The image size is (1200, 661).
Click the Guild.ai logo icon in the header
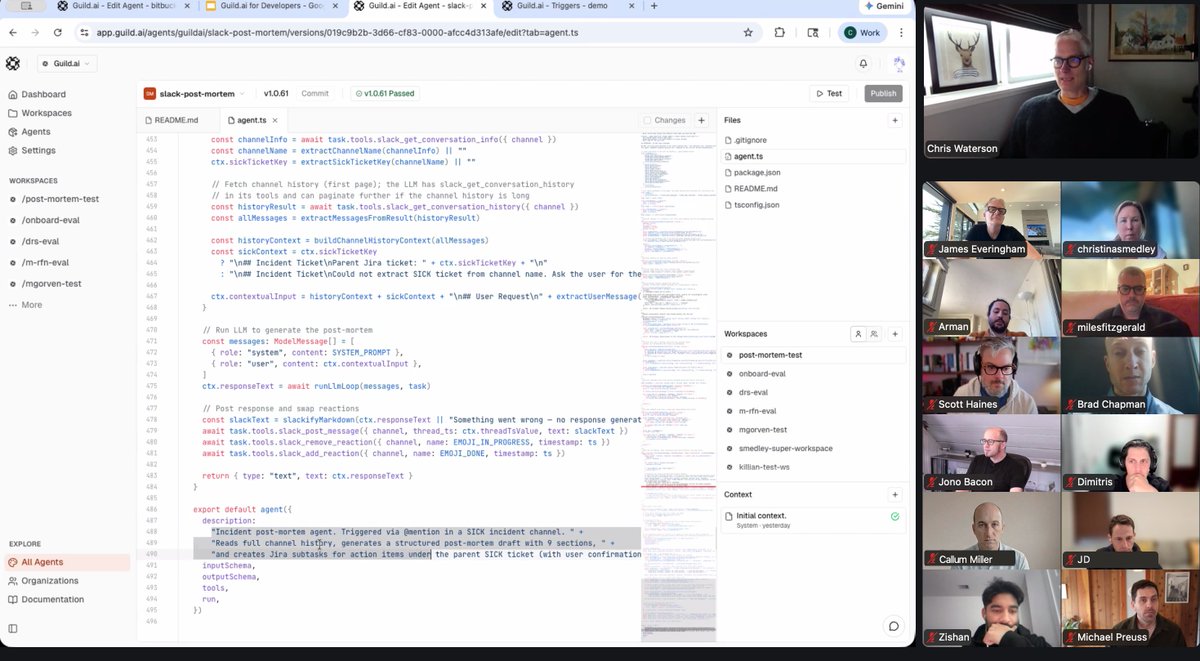pos(13,63)
